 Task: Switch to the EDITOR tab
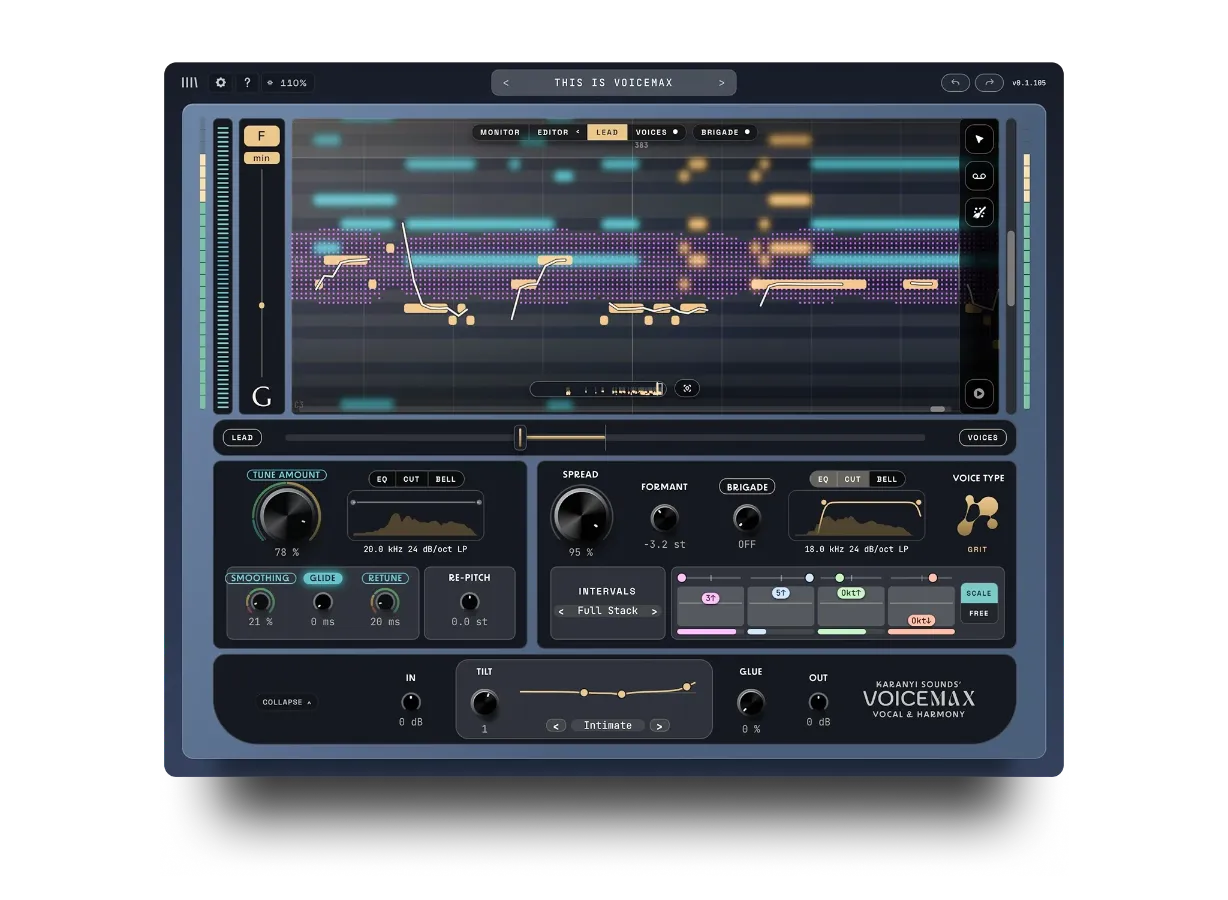point(554,132)
